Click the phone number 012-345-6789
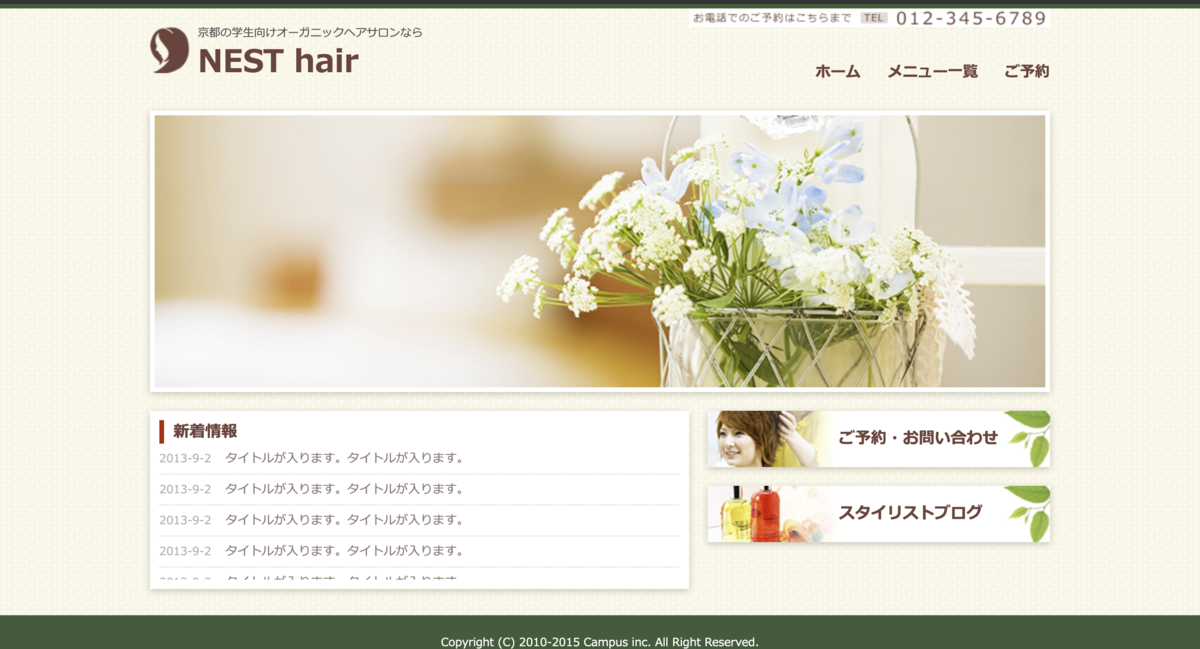This screenshot has height=649, width=1200. [x=971, y=18]
